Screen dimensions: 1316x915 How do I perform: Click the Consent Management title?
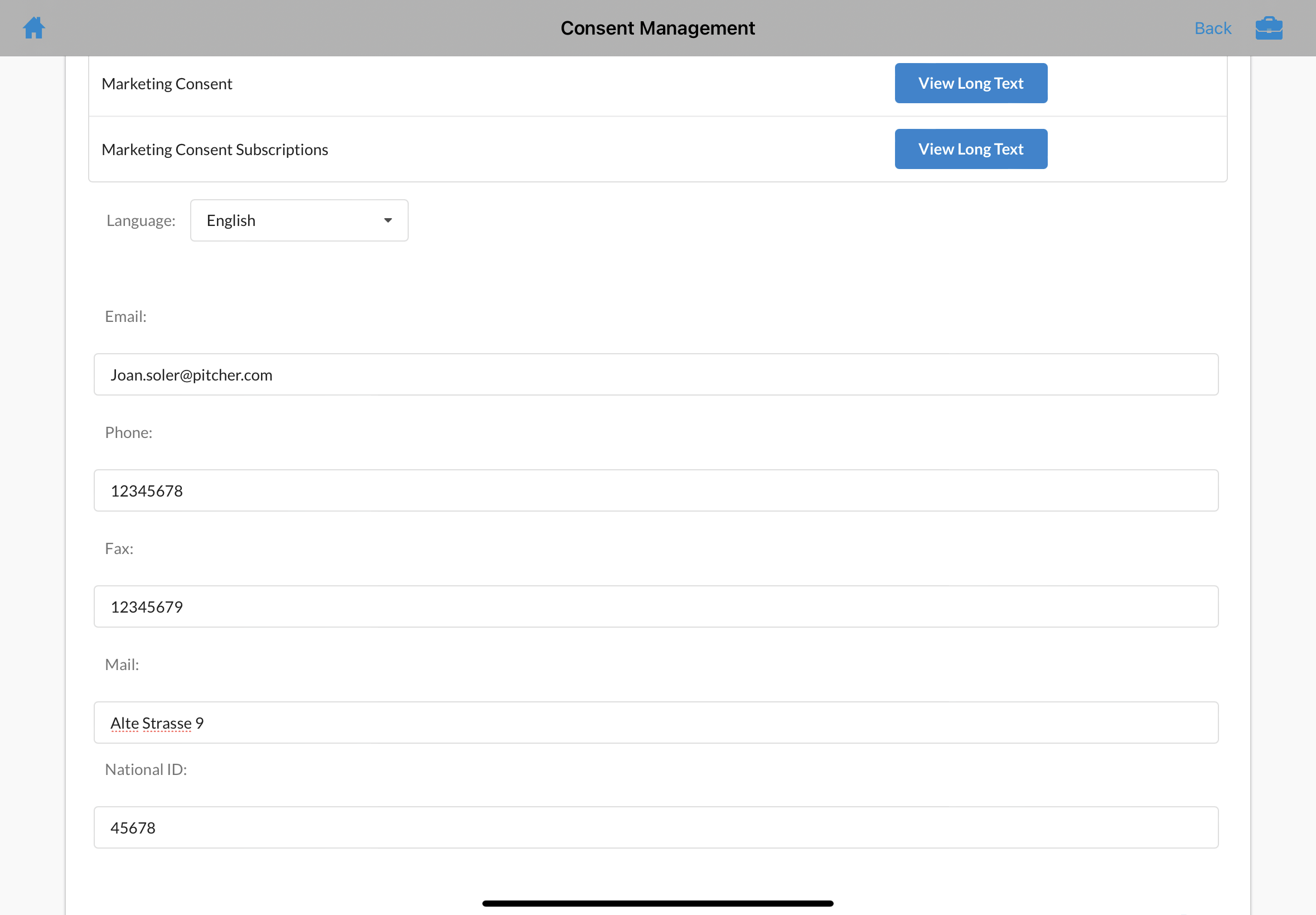[x=657, y=28]
